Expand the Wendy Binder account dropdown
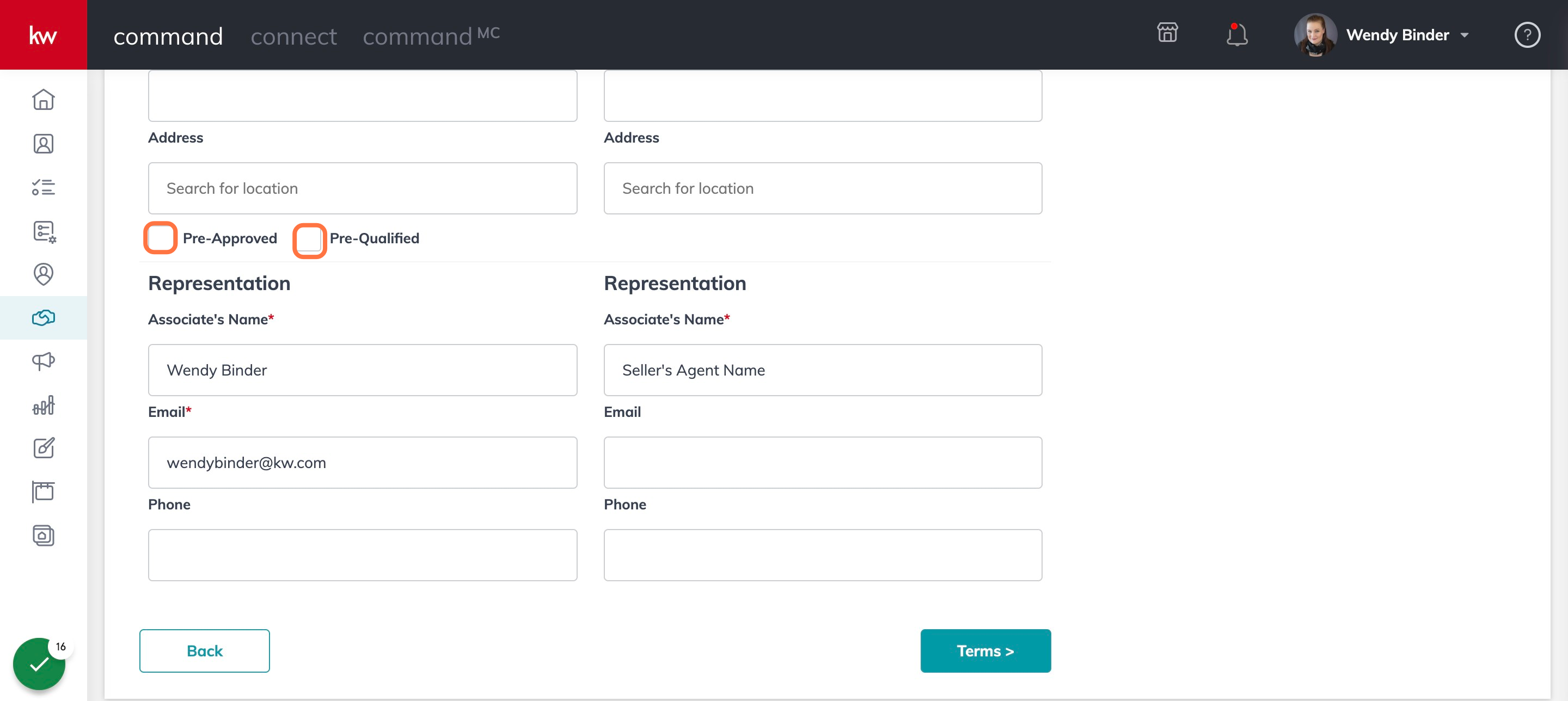Viewport: 1568px width, 701px height. coord(1465,35)
